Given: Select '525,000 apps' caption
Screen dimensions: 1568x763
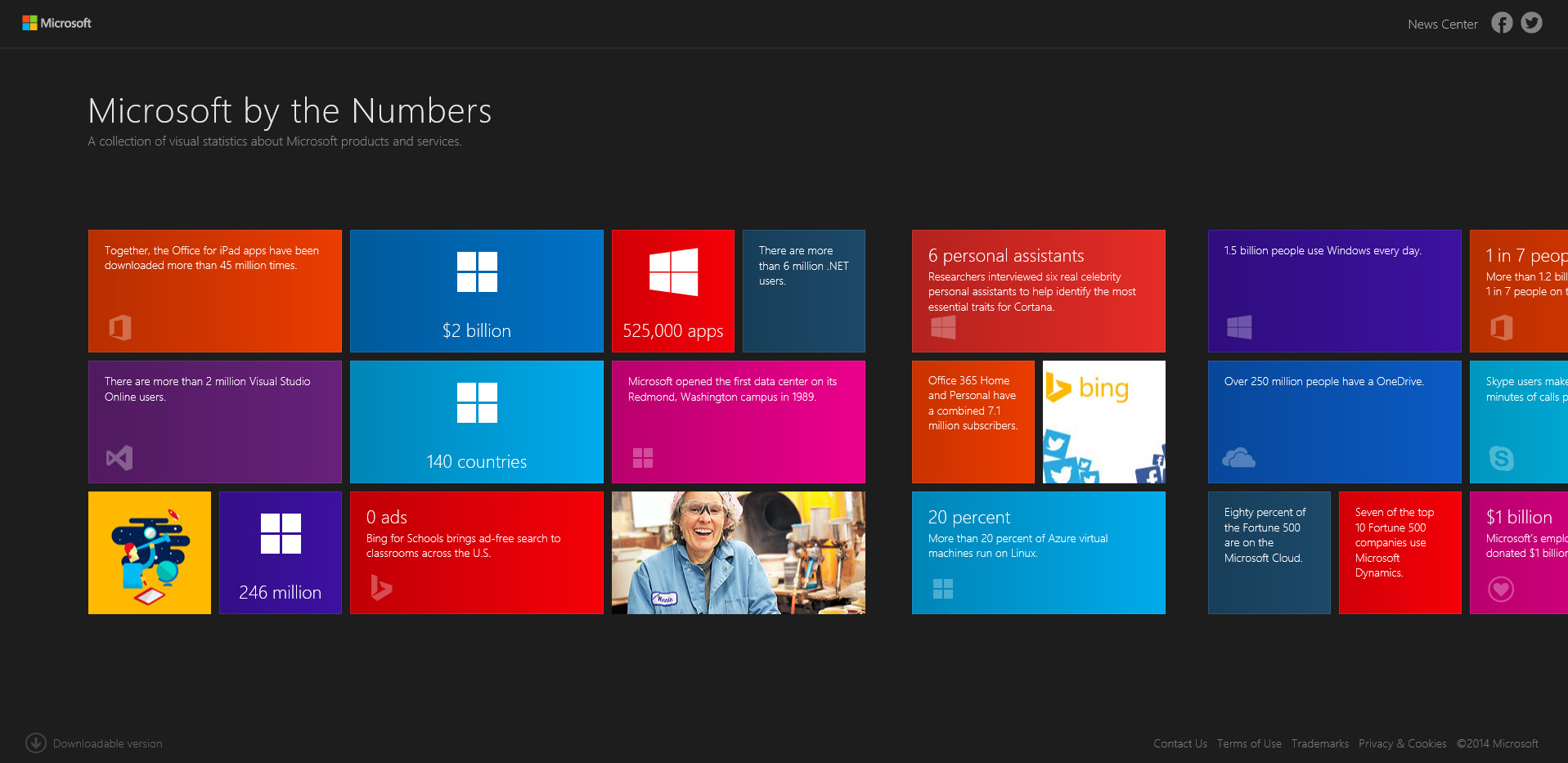Looking at the screenshot, I should 673,330.
